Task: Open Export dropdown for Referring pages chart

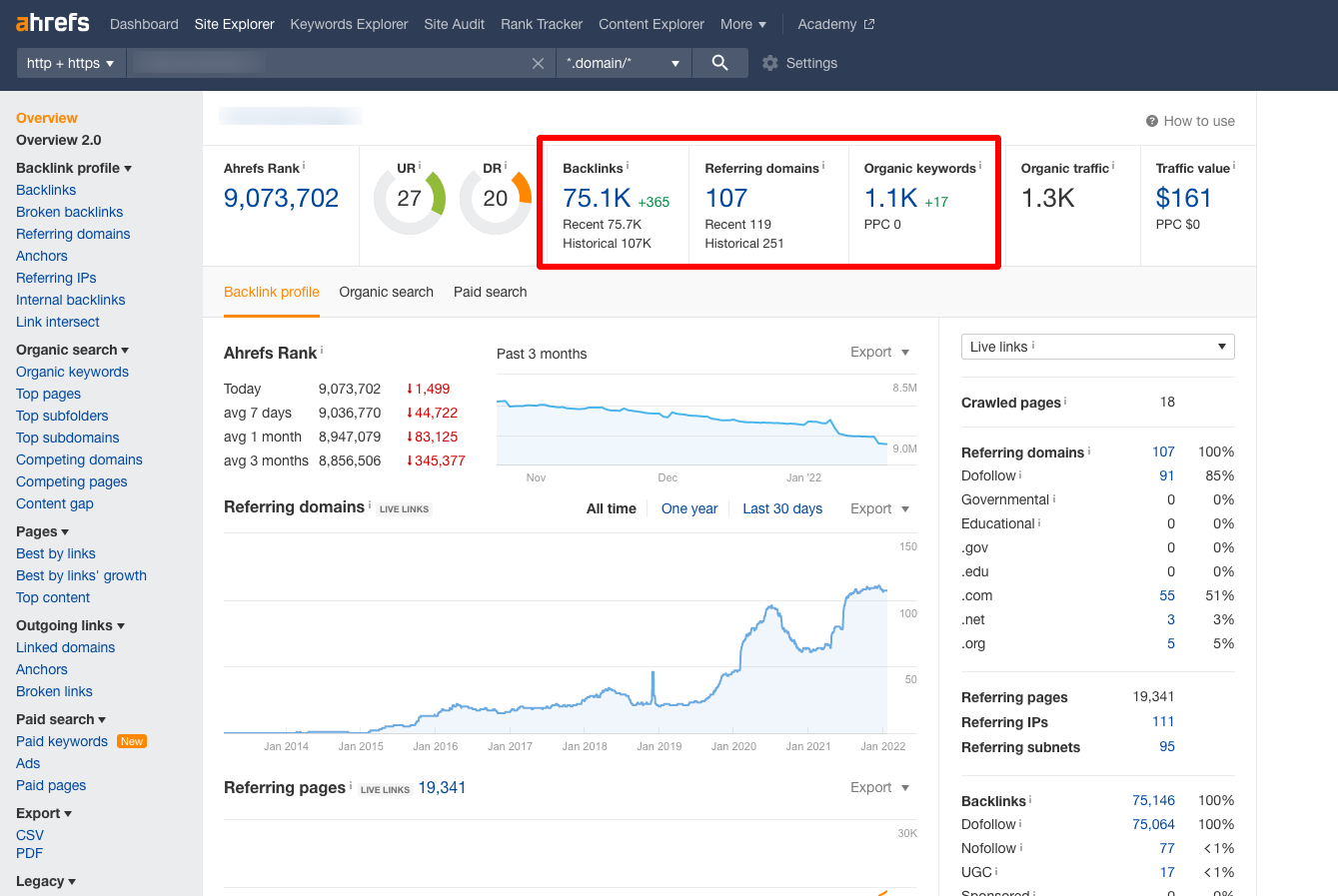Action: point(880,787)
